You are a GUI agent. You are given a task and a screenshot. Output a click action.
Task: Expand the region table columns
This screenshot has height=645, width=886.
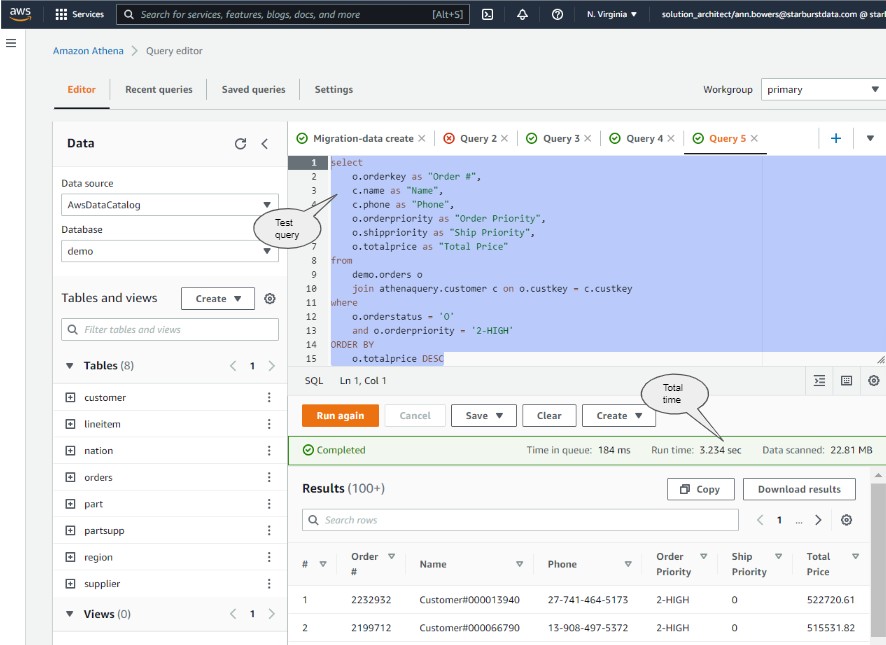(x=70, y=557)
